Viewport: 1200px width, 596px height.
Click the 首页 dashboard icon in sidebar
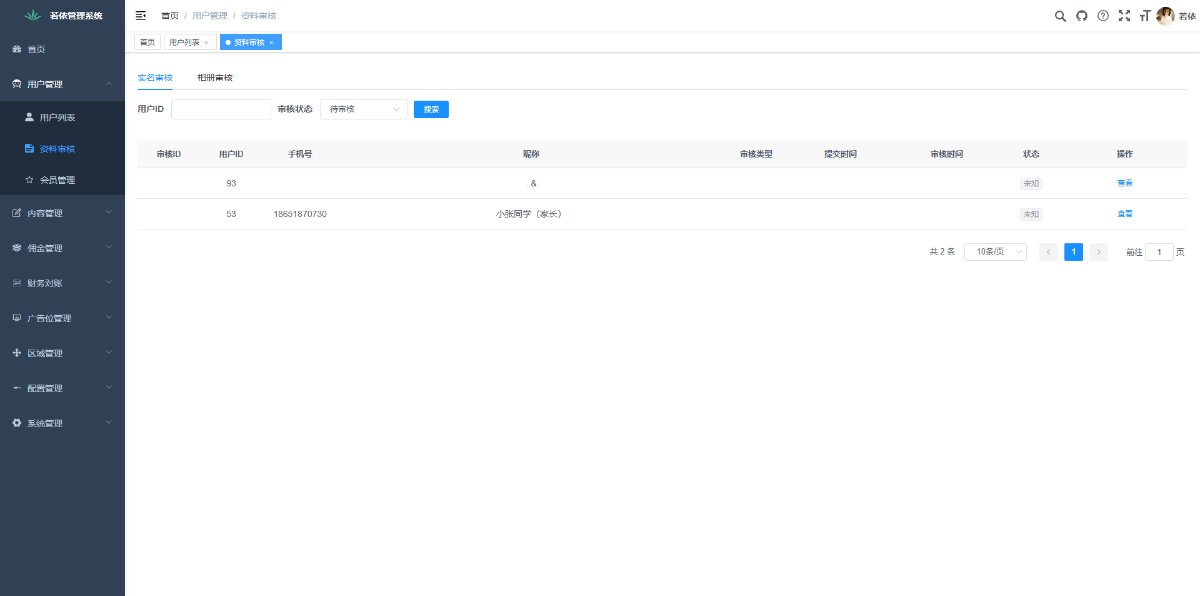tap(16, 48)
